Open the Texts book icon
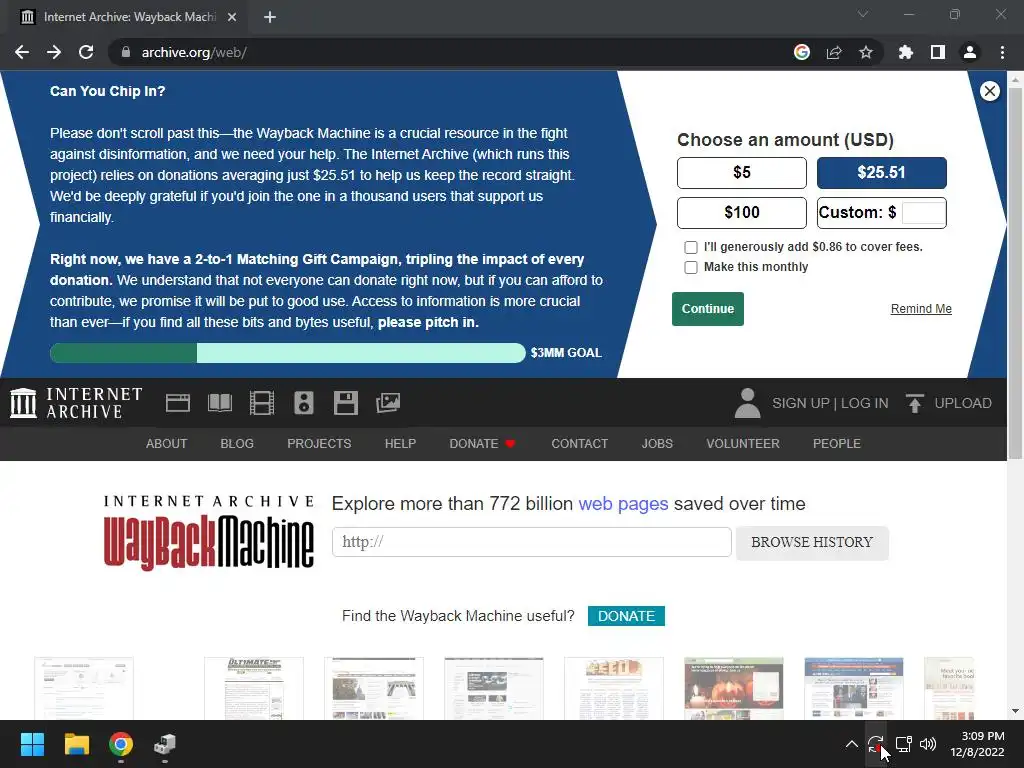The width and height of the screenshot is (1024, 768). pos(220,403)
